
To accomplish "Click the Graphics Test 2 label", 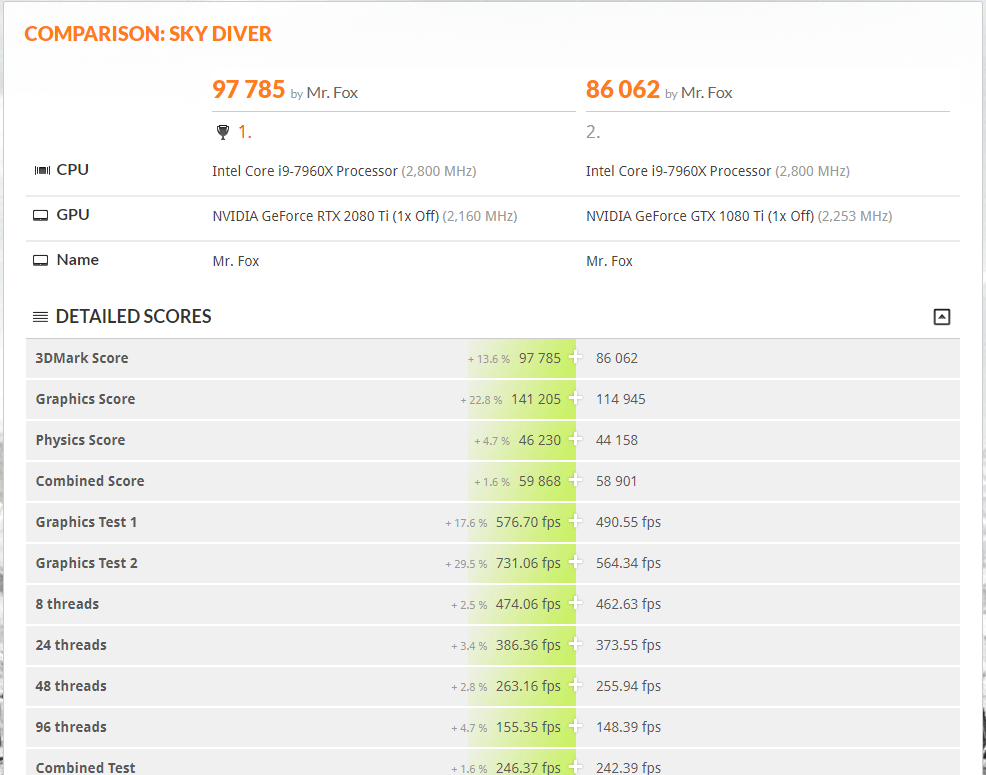I will click(x=87, y=563).
